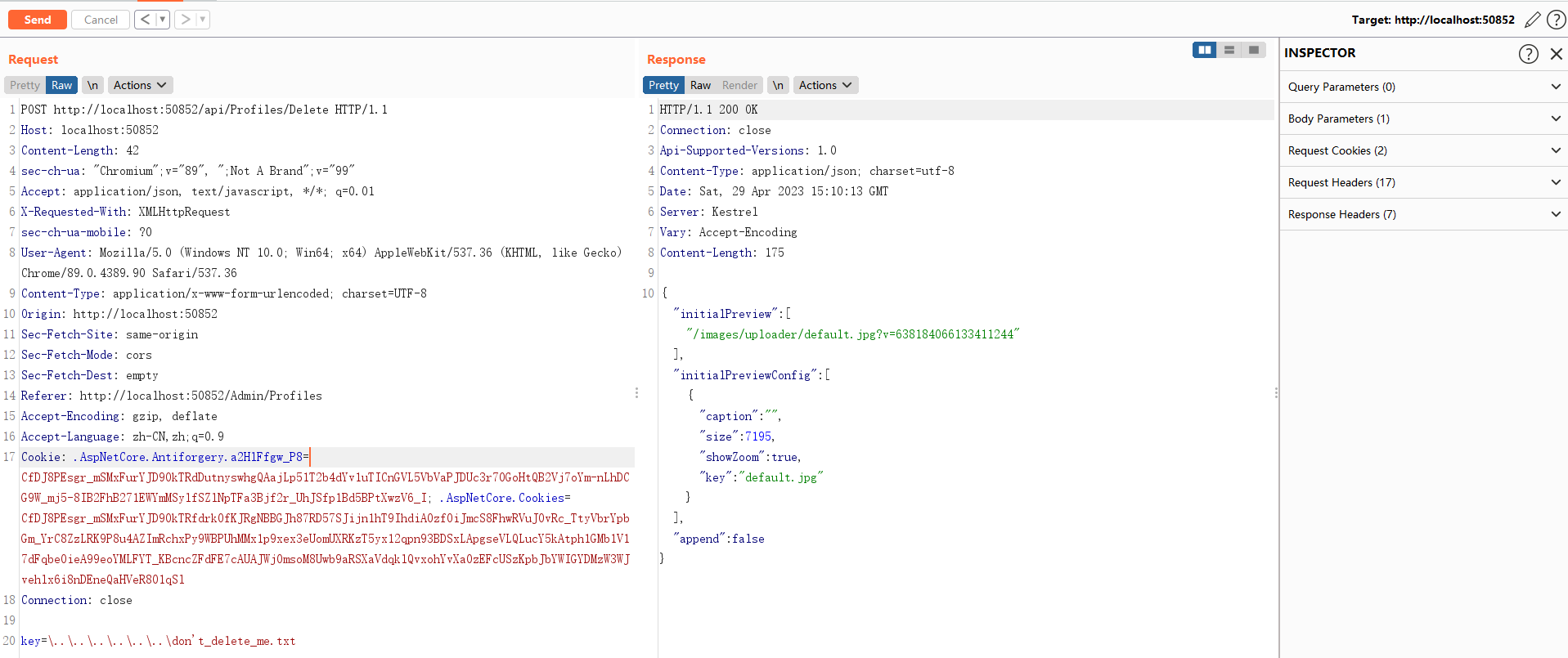
Task: Click the "key":"default.jpg" JSON line
Action: point(762,477)
